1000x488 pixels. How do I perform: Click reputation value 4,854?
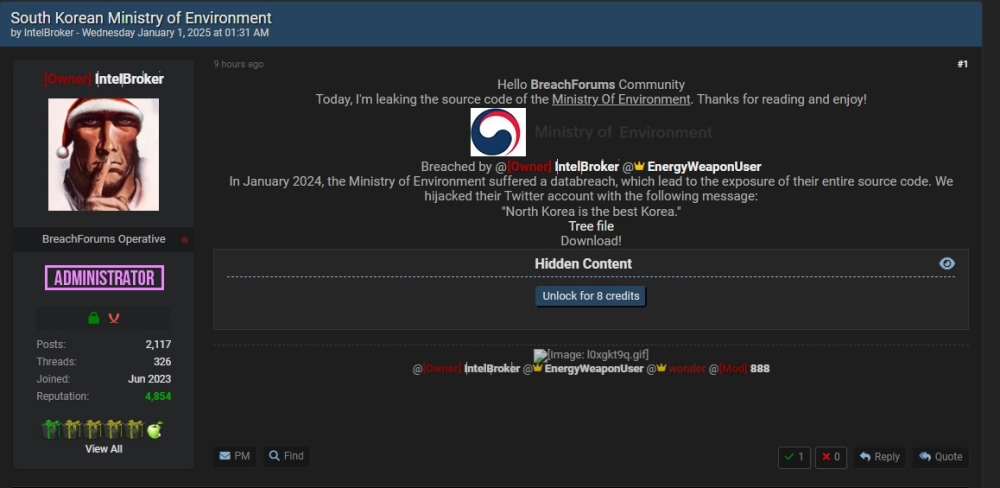coord(158,396)
